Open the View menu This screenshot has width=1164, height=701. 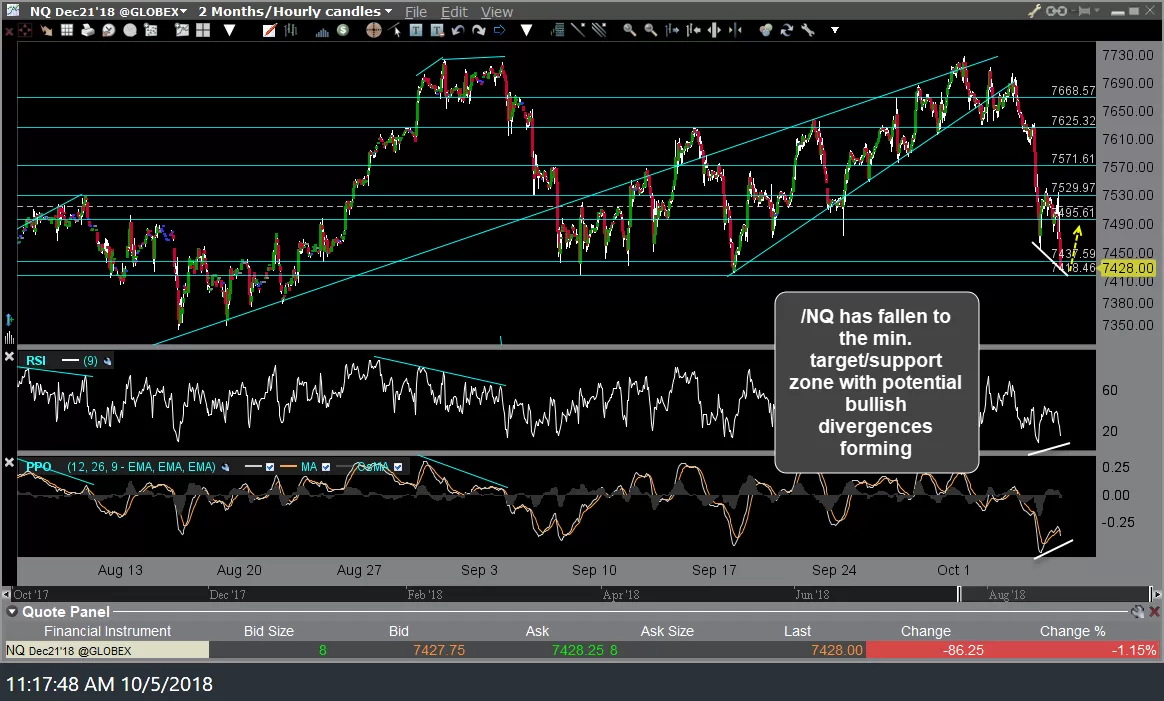[497, 12]
